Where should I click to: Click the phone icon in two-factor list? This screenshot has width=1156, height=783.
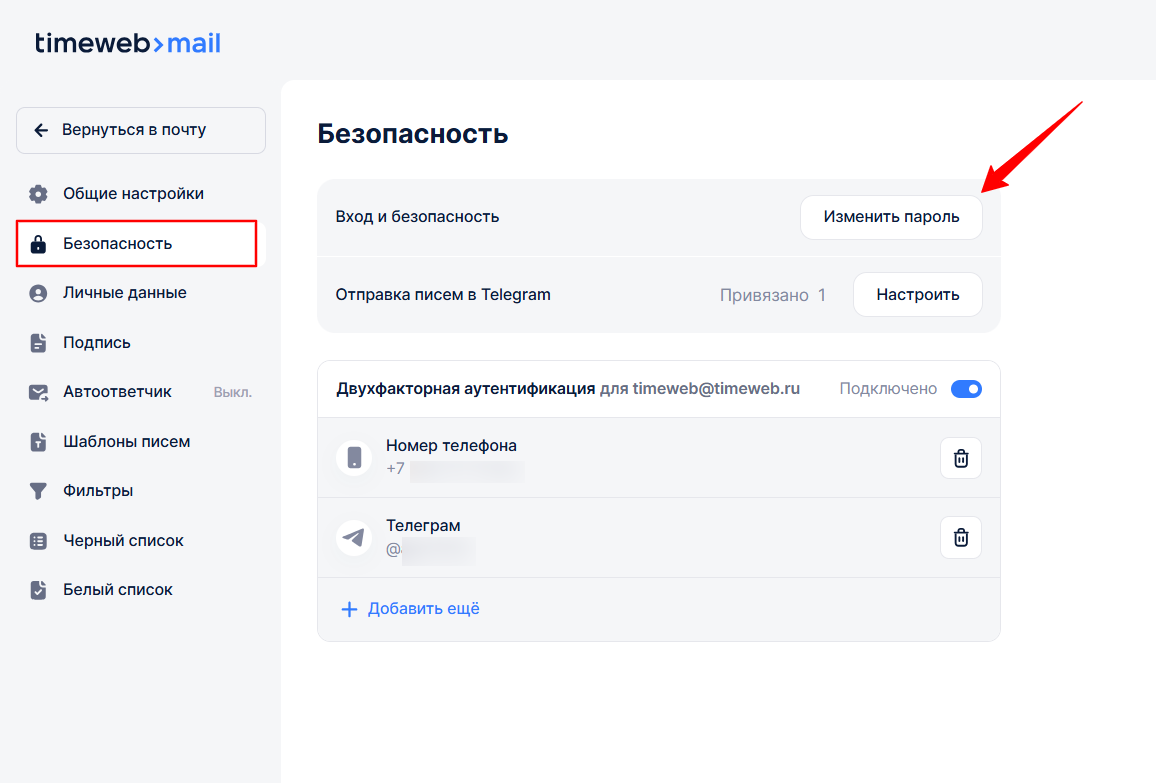354,458
